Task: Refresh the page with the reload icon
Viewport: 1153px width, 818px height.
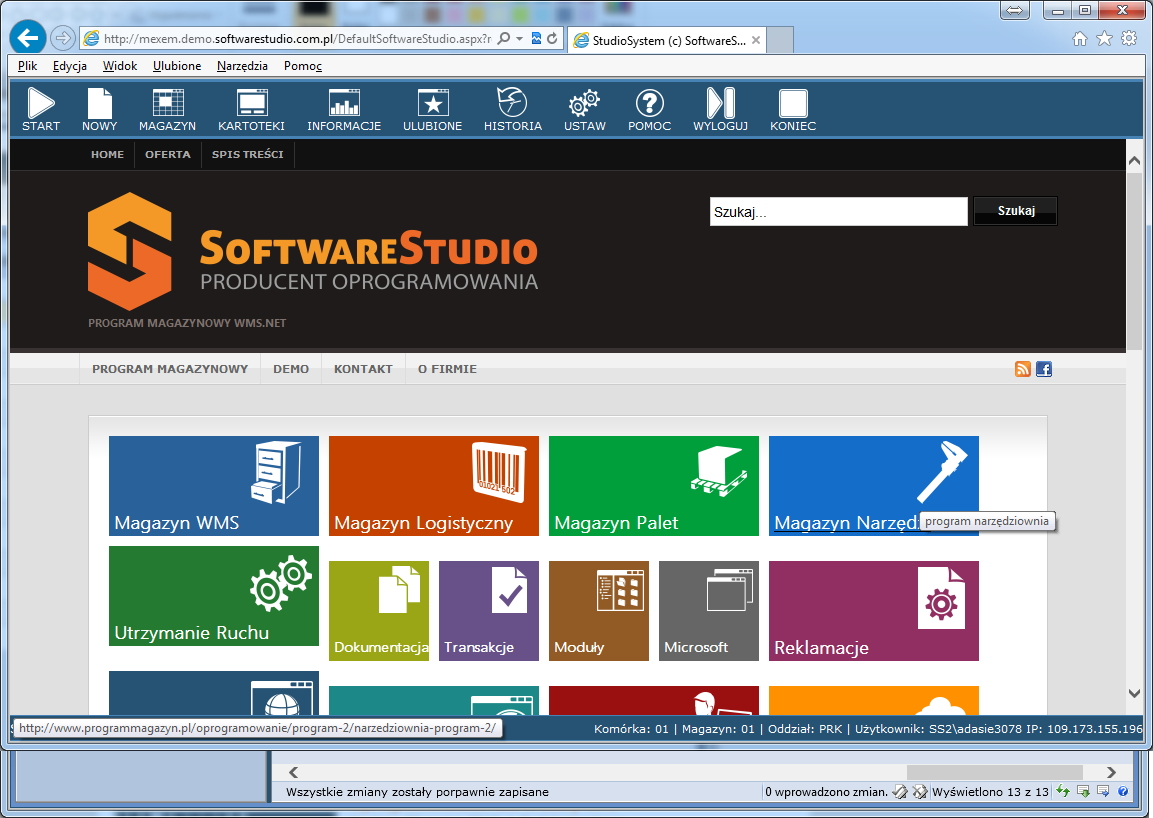Action: coord(552,38)
